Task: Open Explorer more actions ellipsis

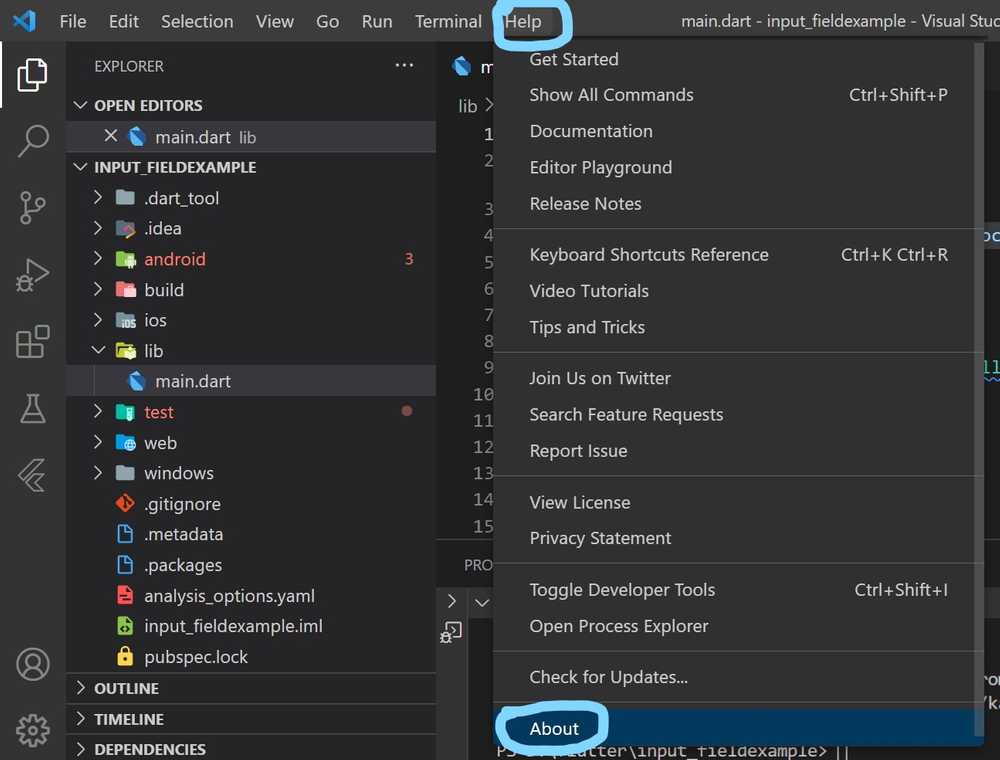Action: (404, 65)
